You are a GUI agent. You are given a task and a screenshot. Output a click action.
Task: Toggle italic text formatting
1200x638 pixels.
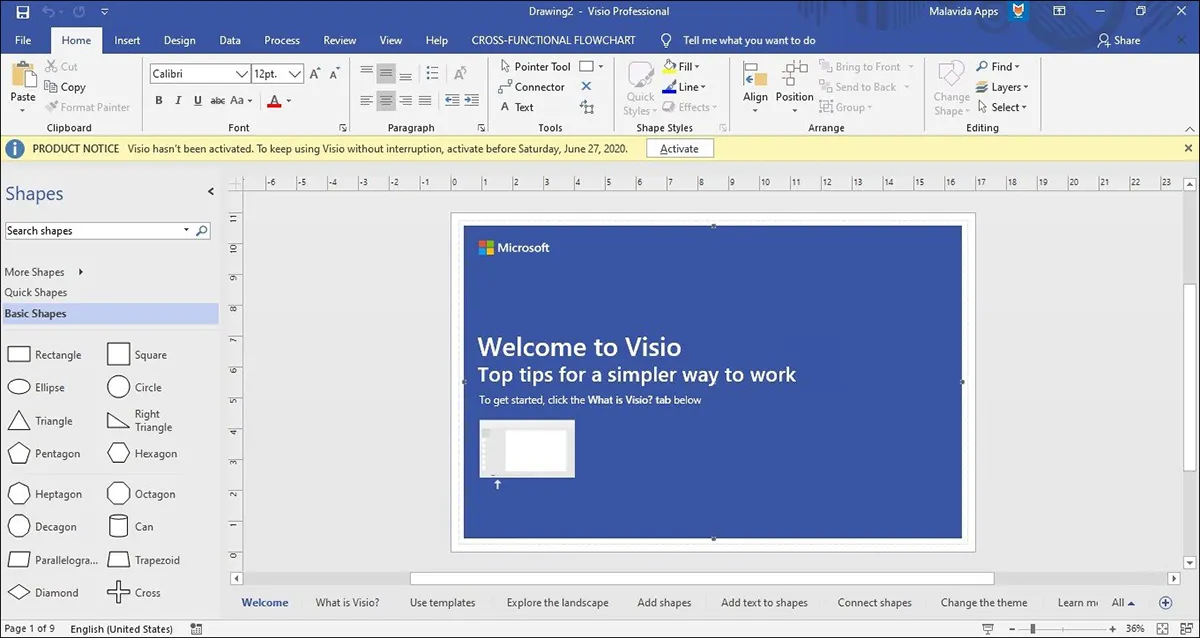tap(178, 100)
